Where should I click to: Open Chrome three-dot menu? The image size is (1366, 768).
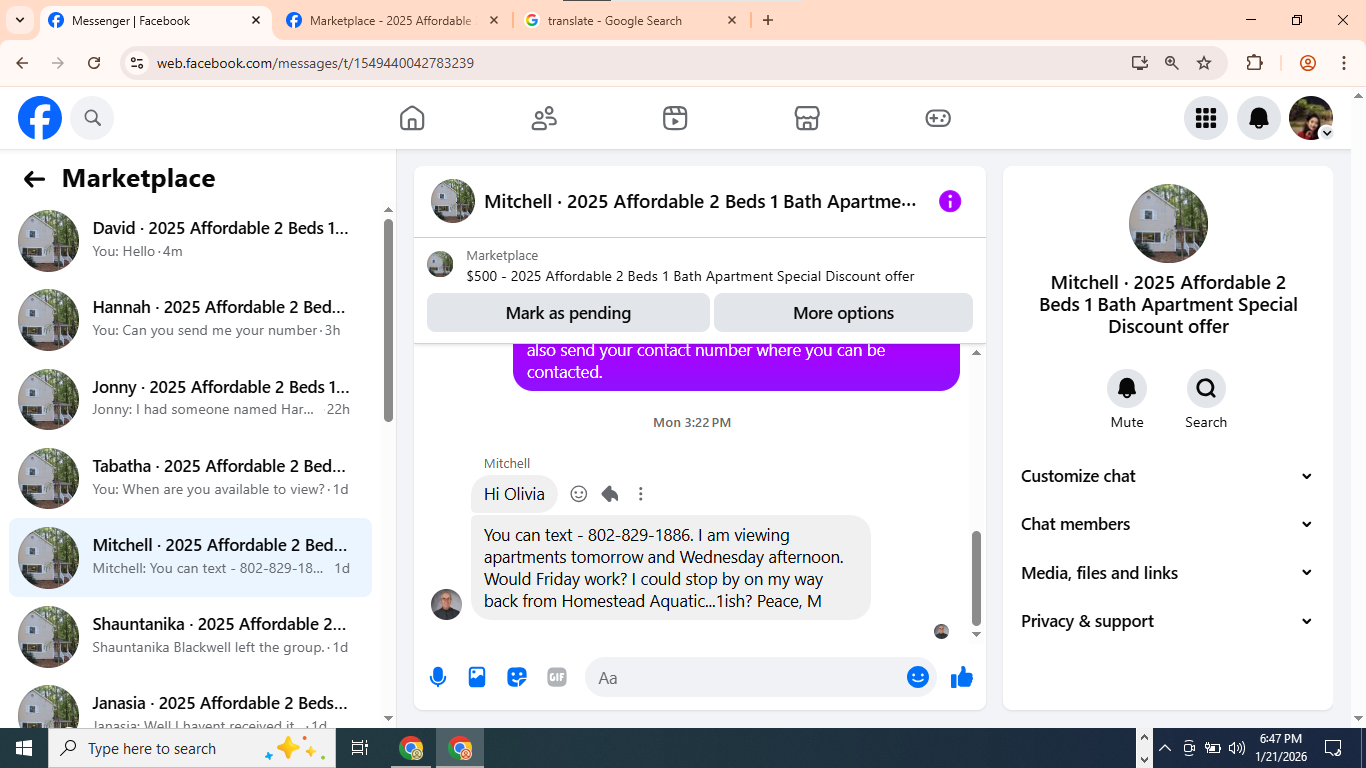click(1343, 63)
